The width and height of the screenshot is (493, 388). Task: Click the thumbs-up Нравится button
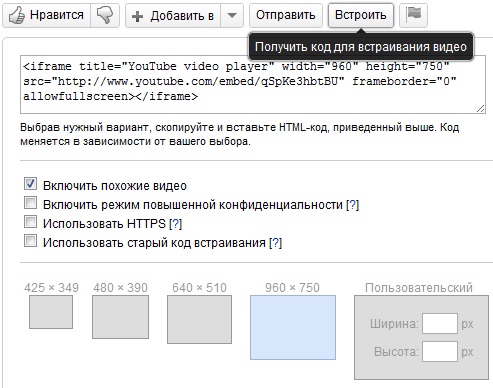click(x=46, y=15)
